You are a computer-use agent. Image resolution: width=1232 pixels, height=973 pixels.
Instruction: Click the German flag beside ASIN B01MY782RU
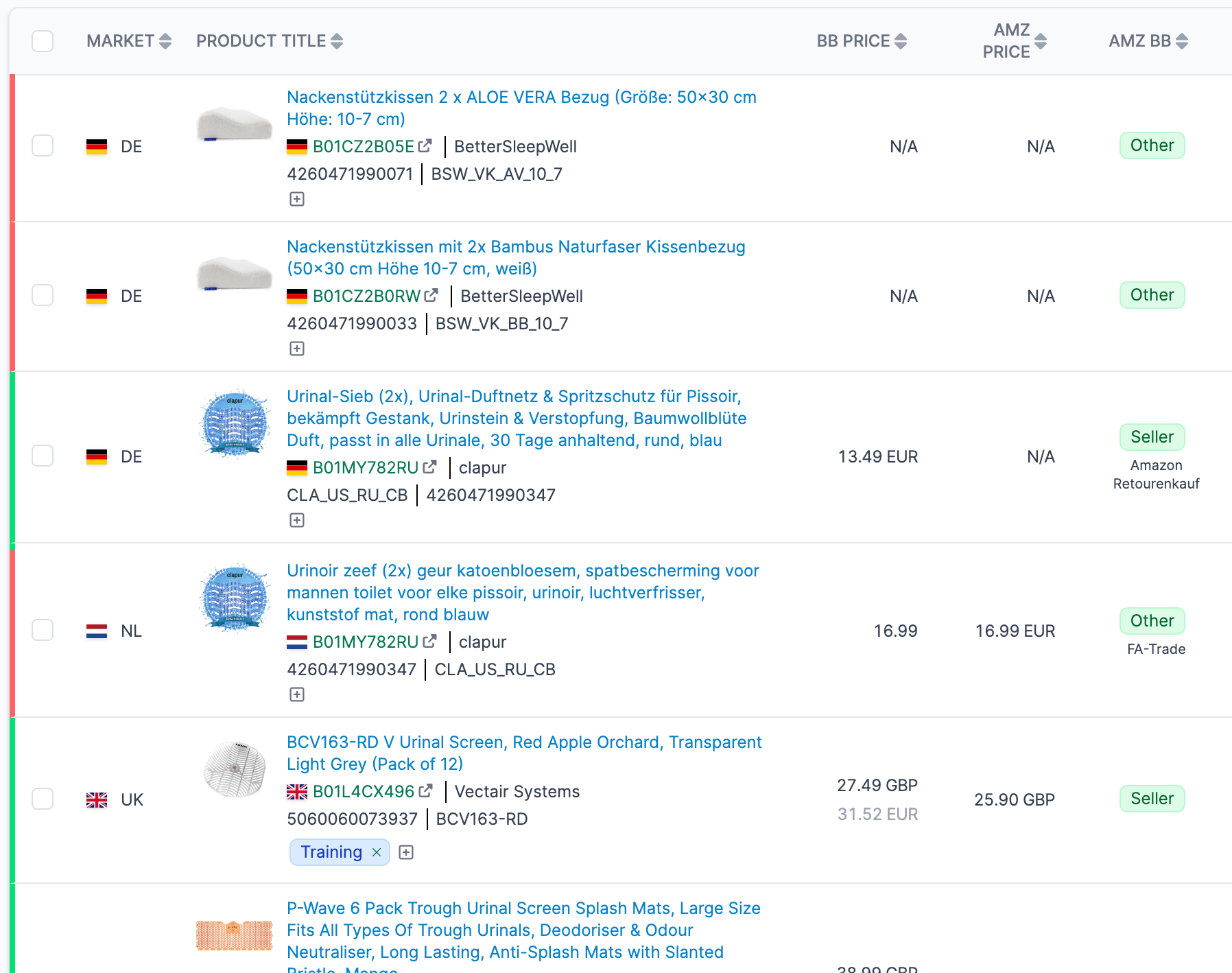tap(297, 467)
